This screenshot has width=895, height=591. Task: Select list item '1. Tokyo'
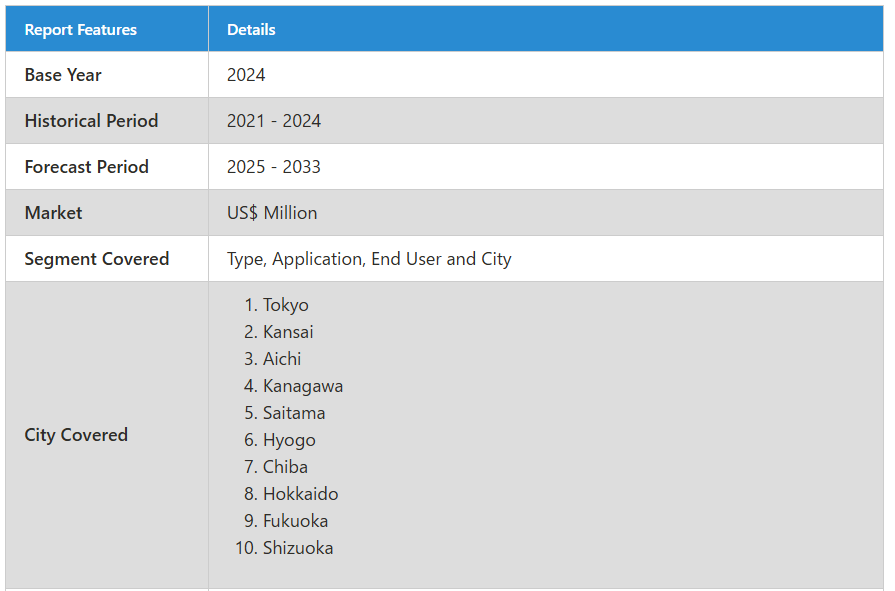276,305
